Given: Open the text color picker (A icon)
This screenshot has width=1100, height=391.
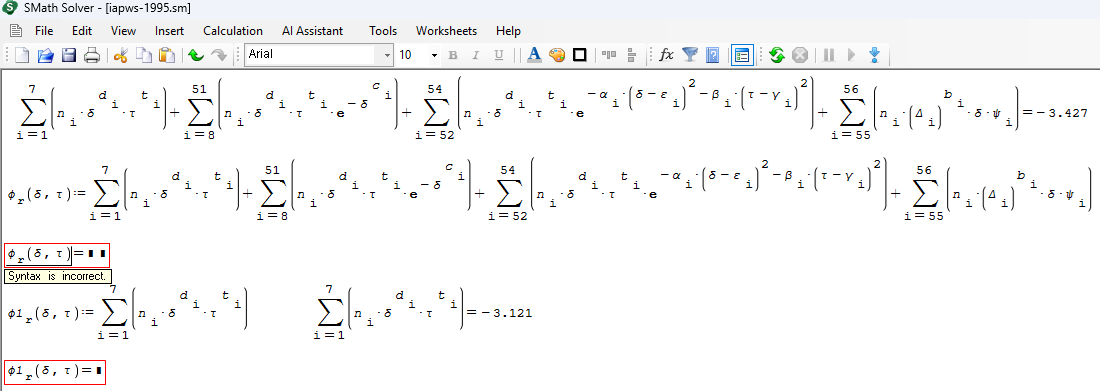Looking at the screenshot, I should click(x=534, y=55).
